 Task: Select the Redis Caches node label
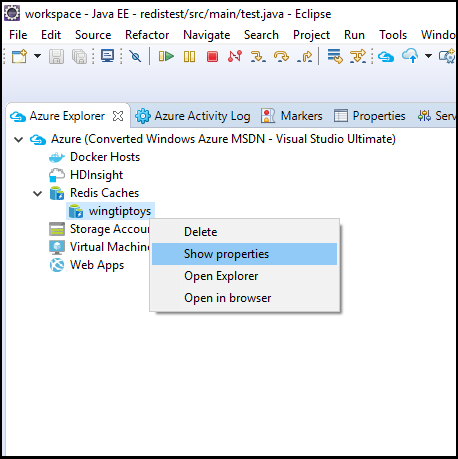104,193
